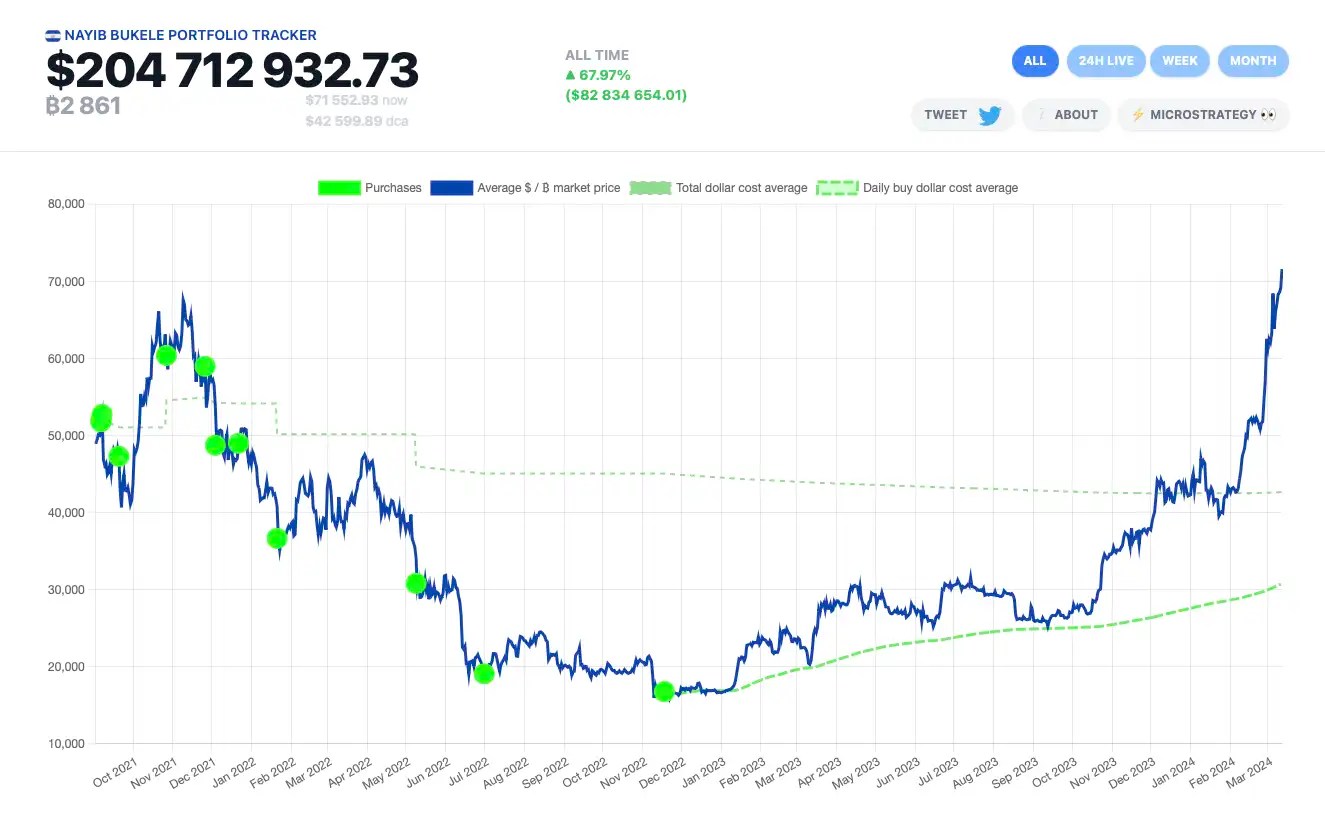The width and height of the screenshot is (1325, 837).
Task: Click the Twitter bird icon
Action: pyautogui.click(x=990, y=115)
